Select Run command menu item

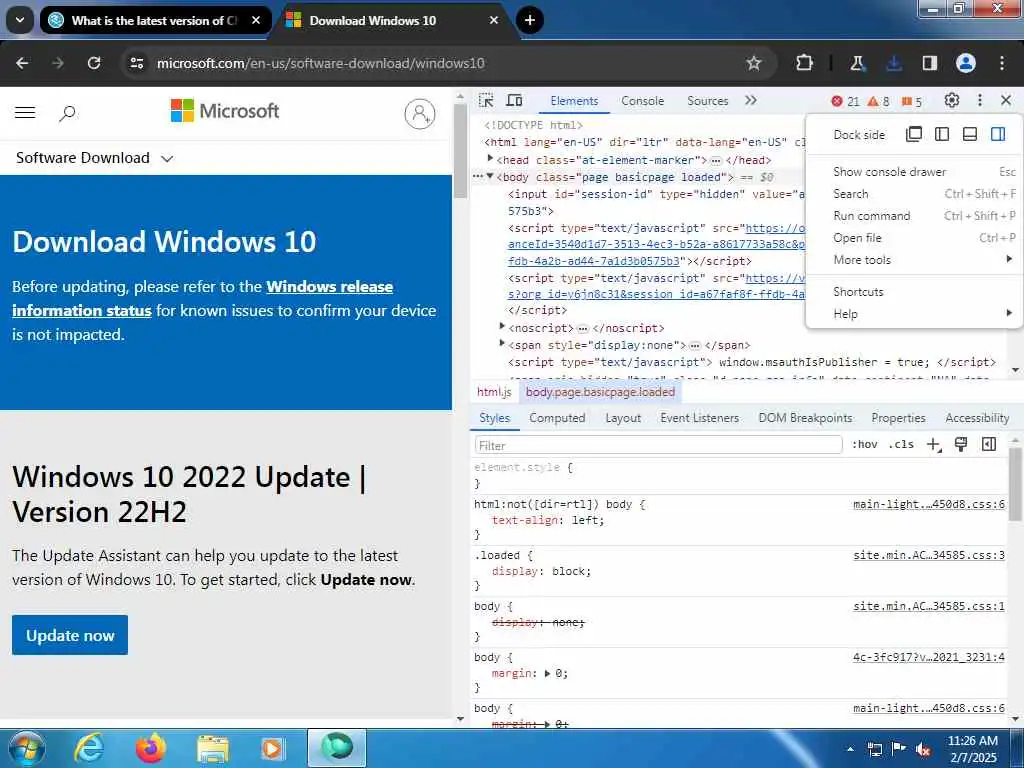click(x=914, y=216)
